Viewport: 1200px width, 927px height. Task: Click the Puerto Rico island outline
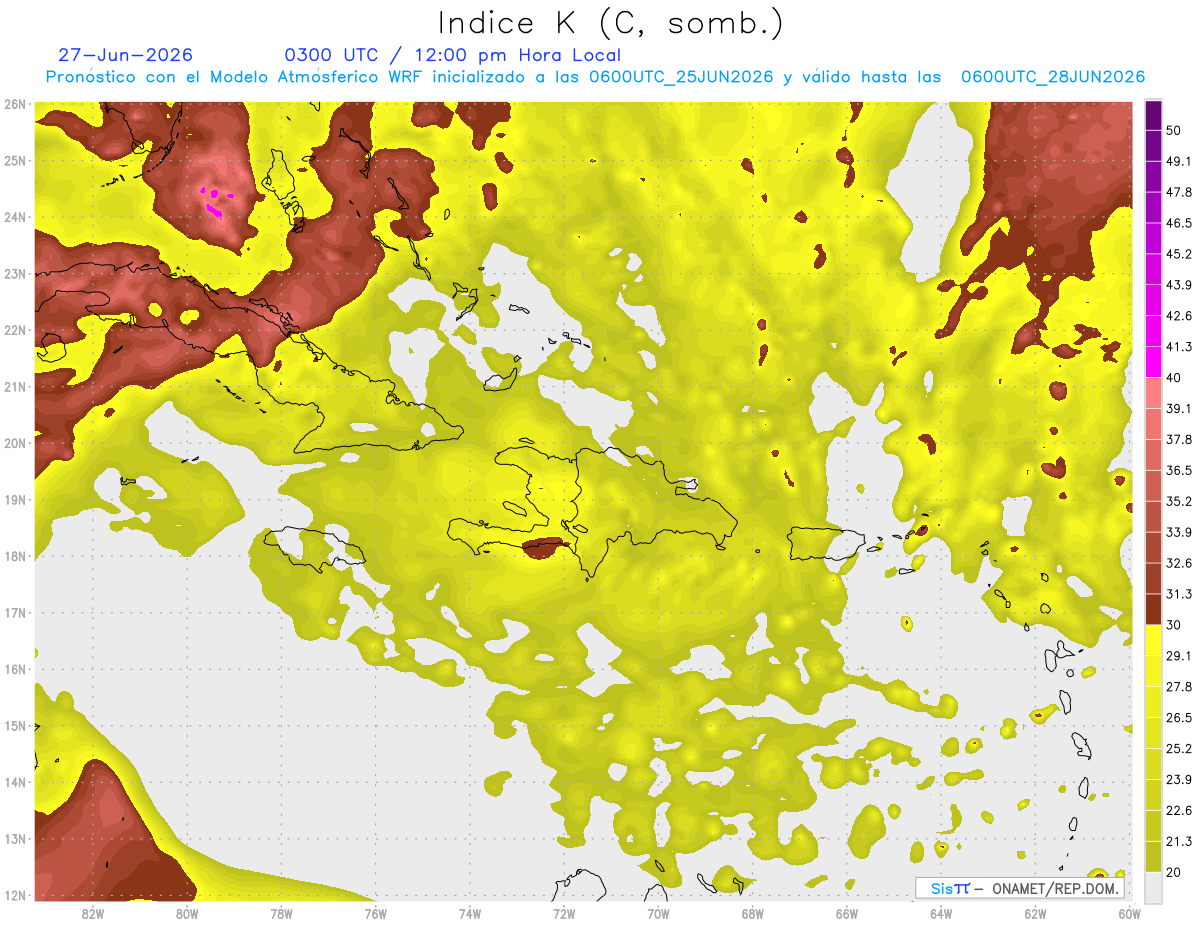(825, 543)
